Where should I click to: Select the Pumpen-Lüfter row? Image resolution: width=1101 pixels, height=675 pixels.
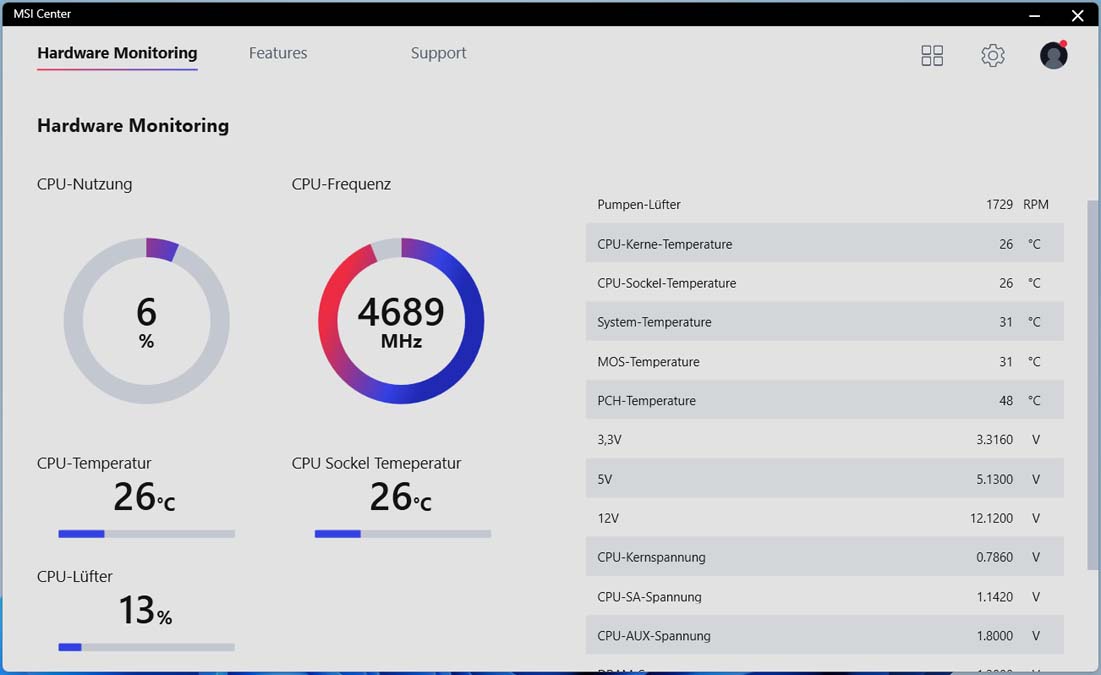click(x=824, y=204)
